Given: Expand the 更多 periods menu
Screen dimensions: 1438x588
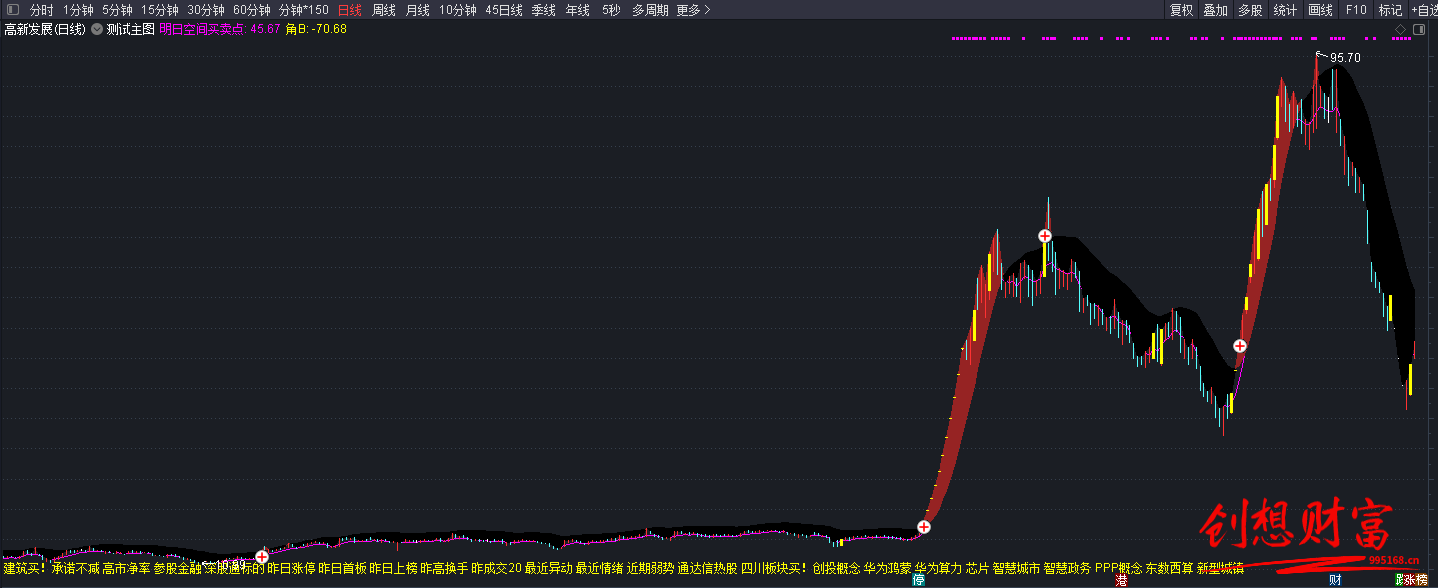Looking at the screenshot, I should pyautogui.click(x=693, y=10).
